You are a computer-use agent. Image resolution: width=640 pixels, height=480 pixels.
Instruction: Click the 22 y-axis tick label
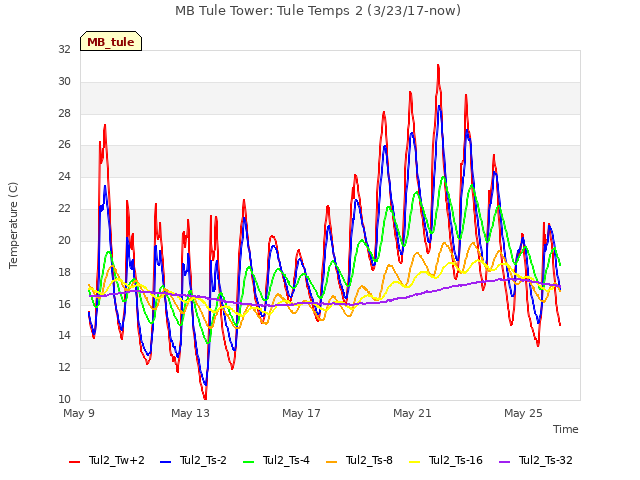point(64,208)
